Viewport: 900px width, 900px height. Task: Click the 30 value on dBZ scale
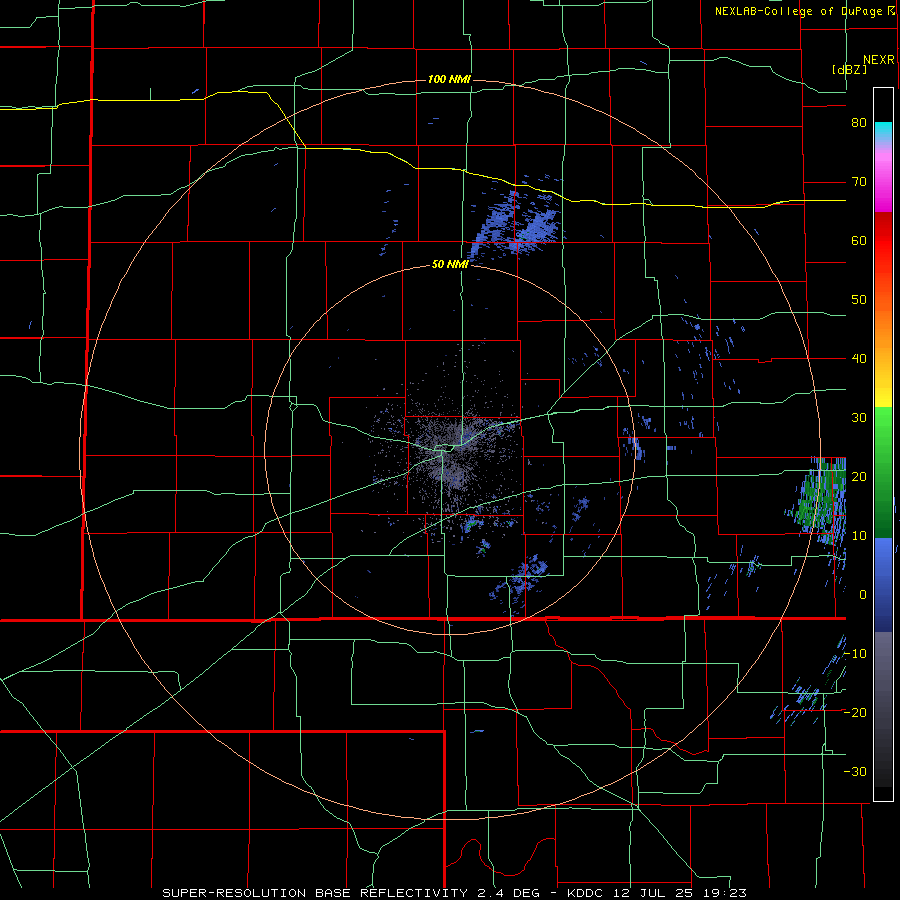point(859,418)
